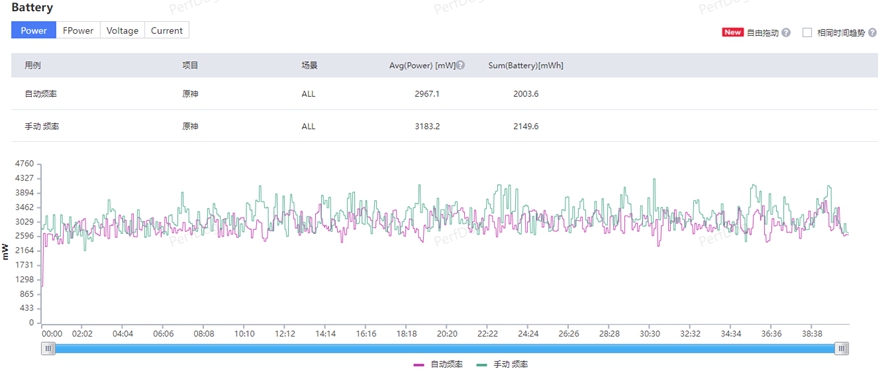Screen dimensions: 890x379
Task: Click the 2003.6 battery sum value
Action: pyautogui.click(x=526, y=94)
